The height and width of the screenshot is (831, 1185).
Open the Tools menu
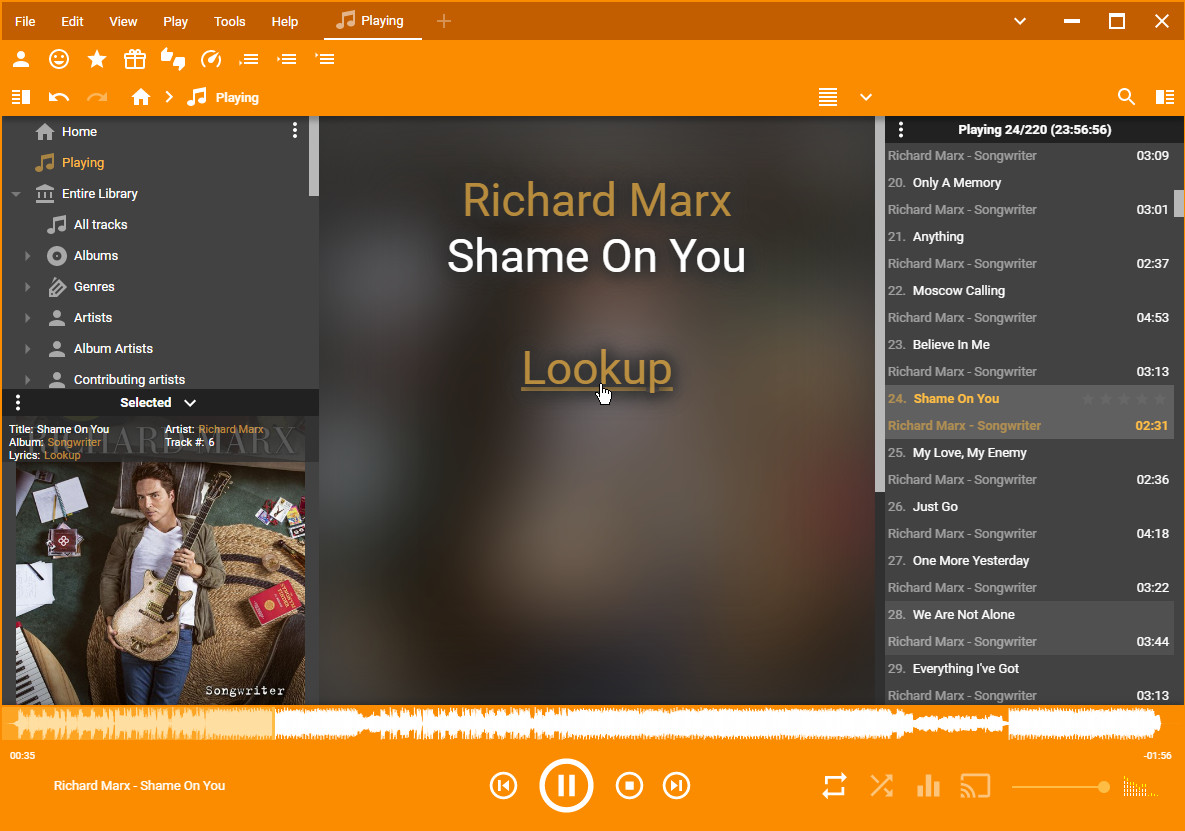tap(229, 21)
